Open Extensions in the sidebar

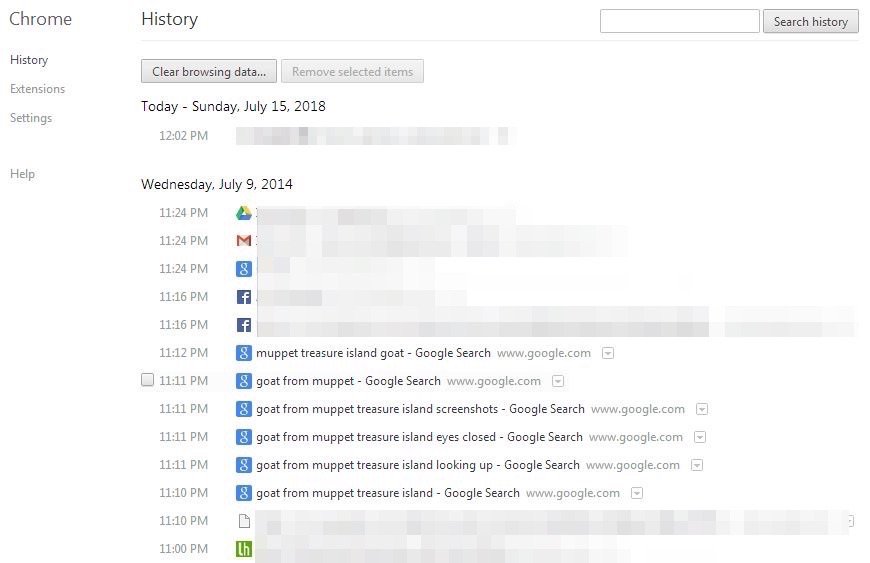tap(37, 89)
